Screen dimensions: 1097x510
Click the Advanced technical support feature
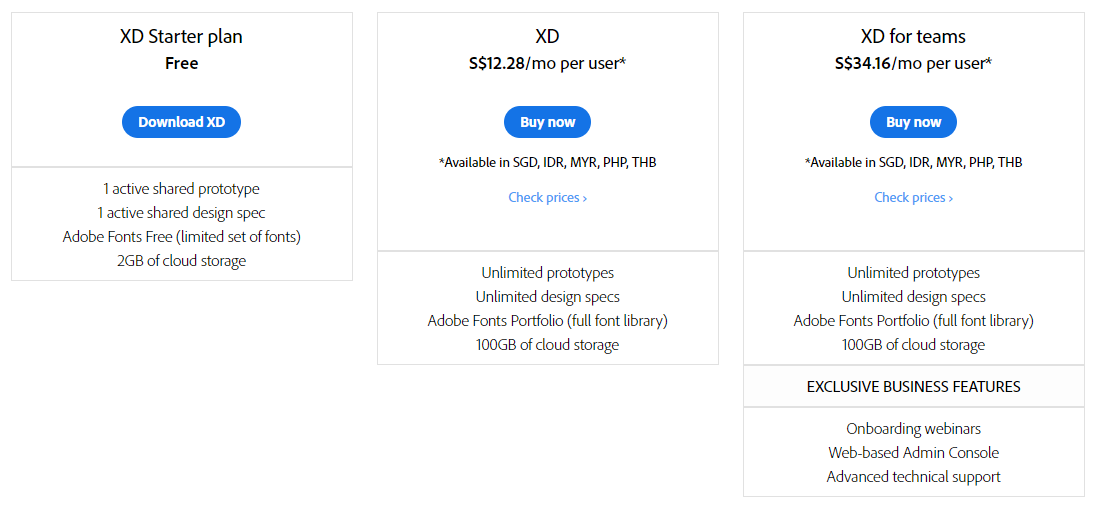point(913,477)
